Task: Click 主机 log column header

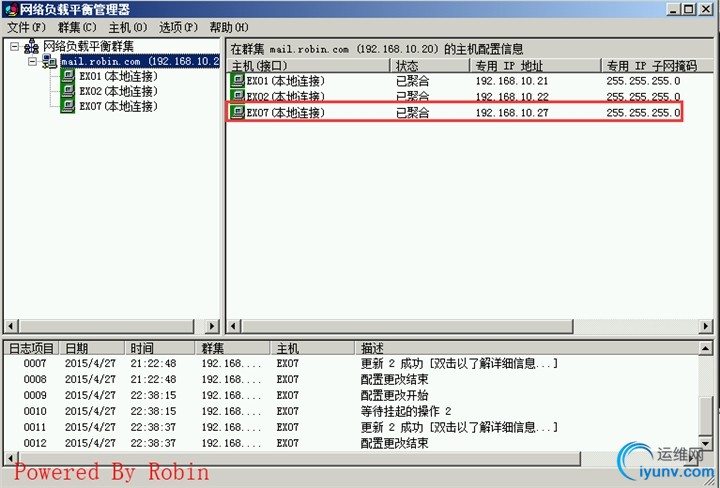Action: pos(313,348)
